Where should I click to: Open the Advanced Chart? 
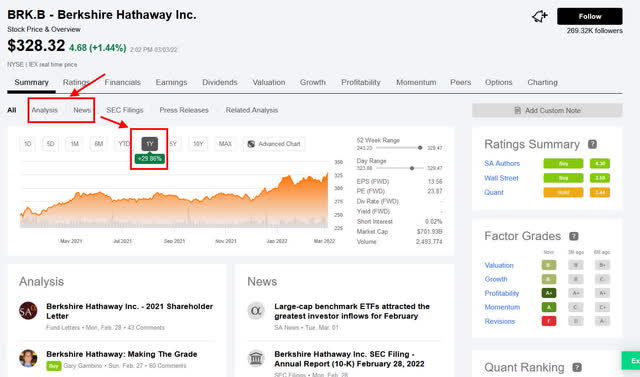click(x=274, y=144)
